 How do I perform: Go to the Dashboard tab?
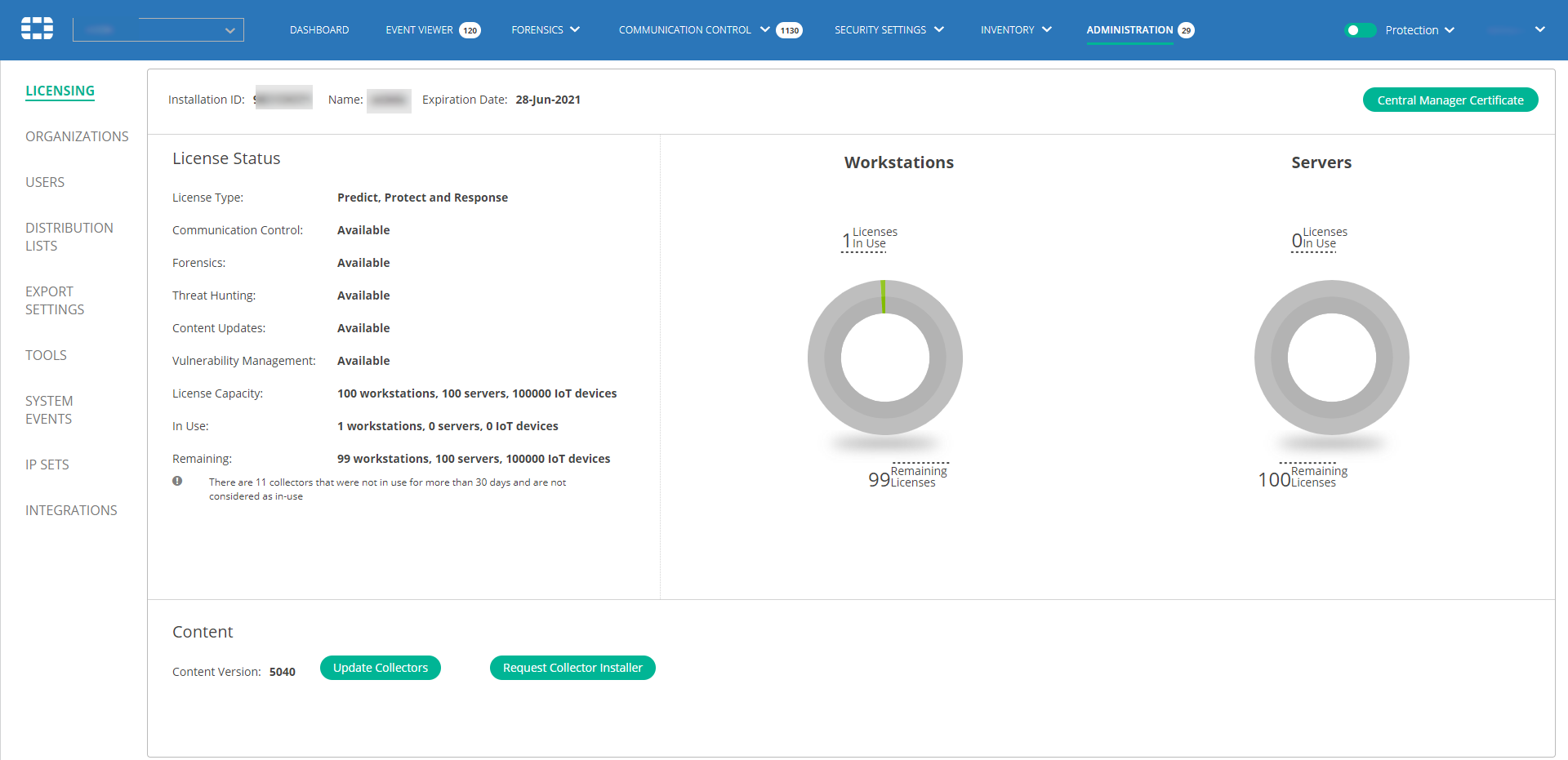(319, 30)
